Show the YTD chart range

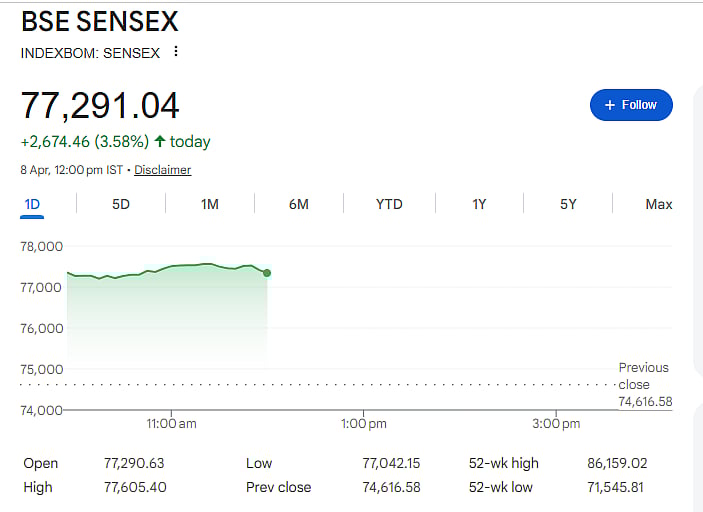[389, 204]
